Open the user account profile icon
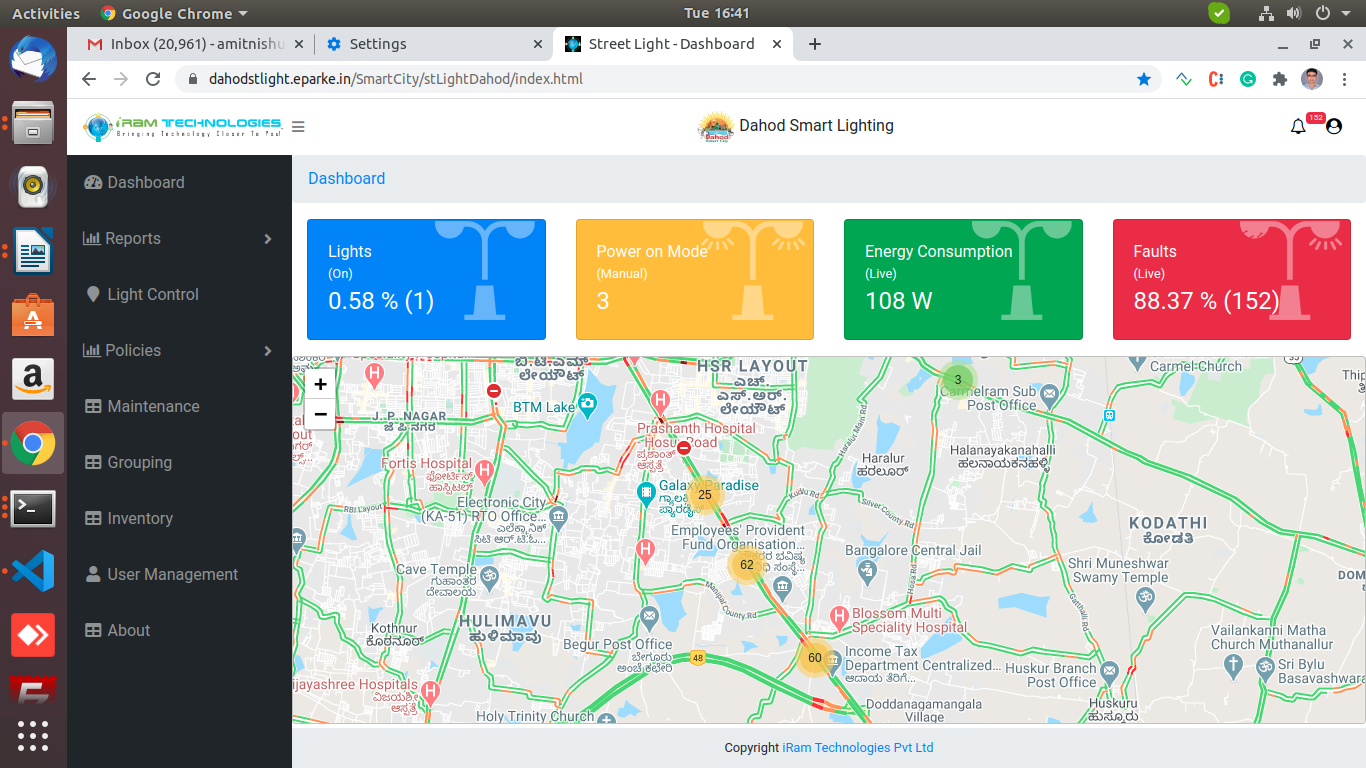The height and width of the screenshot is (768, 1366). 1333,127
